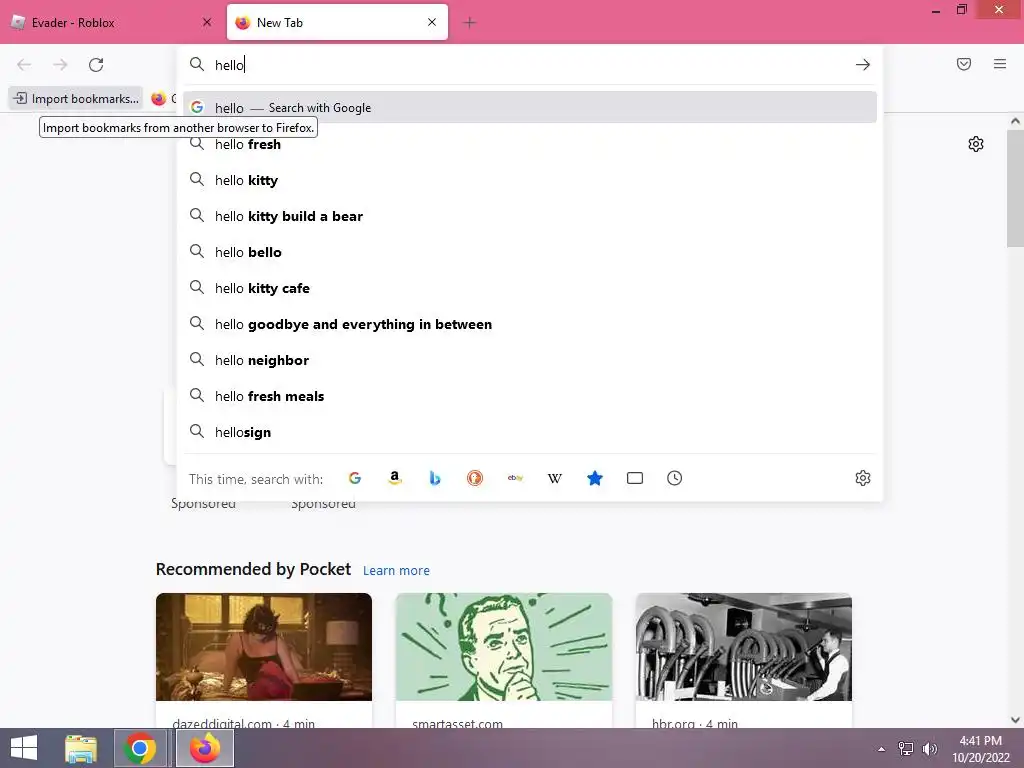Search this time with eBay icon
The width and height of the screenshot is (1024, 768).
click(515, 478)
